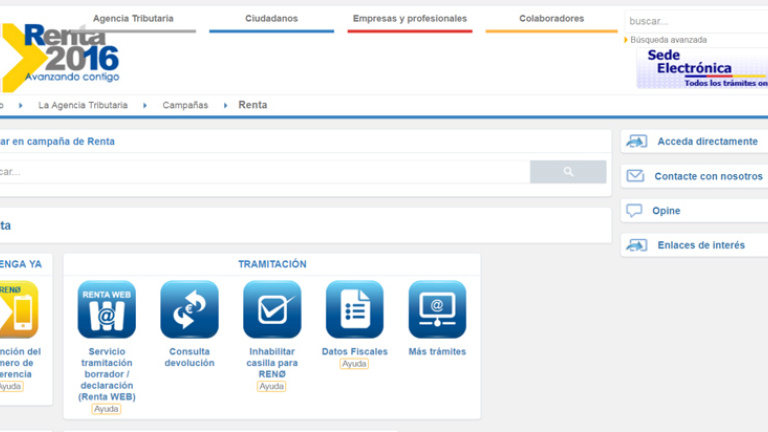Go to La Agencia Tributaria breadcrumb
Viewport: 768px width, 432px height.
click(83, 105)
